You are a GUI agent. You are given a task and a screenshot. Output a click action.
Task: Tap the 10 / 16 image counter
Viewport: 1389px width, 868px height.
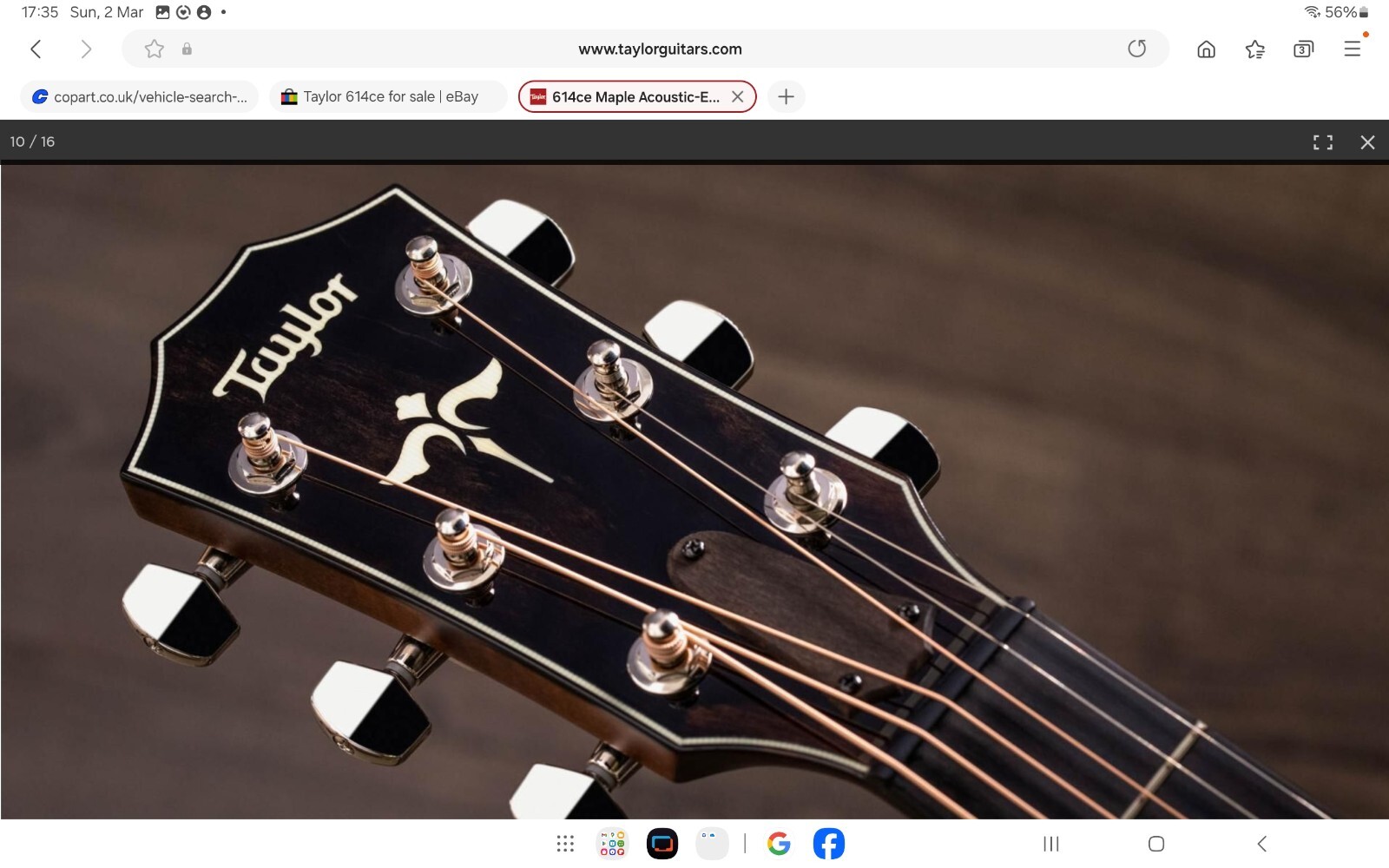pyautogui.click(x=32, y=141)
